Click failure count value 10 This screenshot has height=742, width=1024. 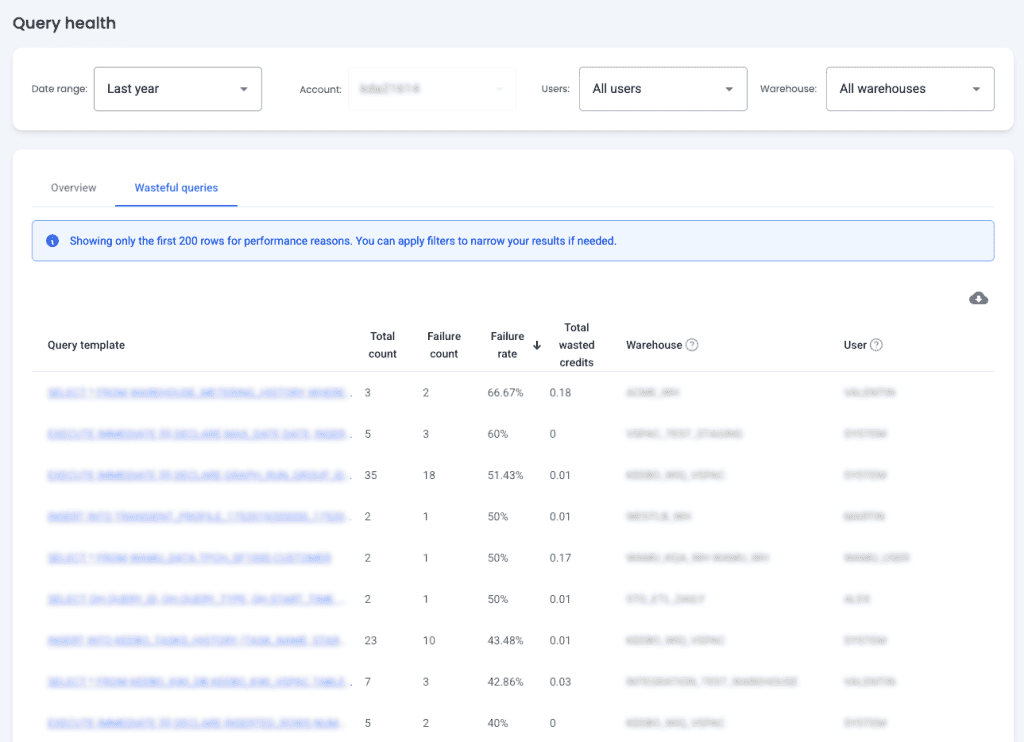(x=428, y=640)
